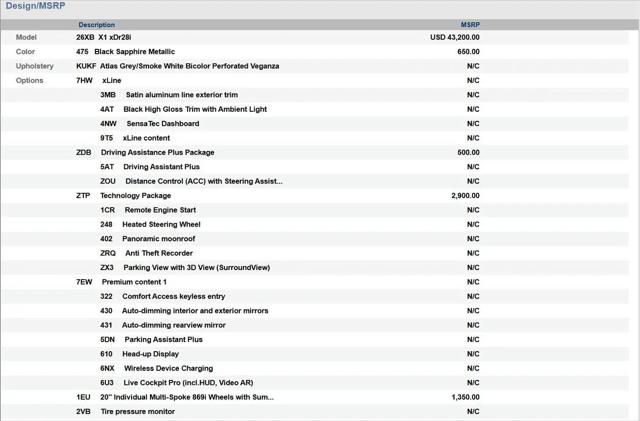640x421 pixels.
Task: Select the Design/MSRP section title
Action: [x=35, y=6]
